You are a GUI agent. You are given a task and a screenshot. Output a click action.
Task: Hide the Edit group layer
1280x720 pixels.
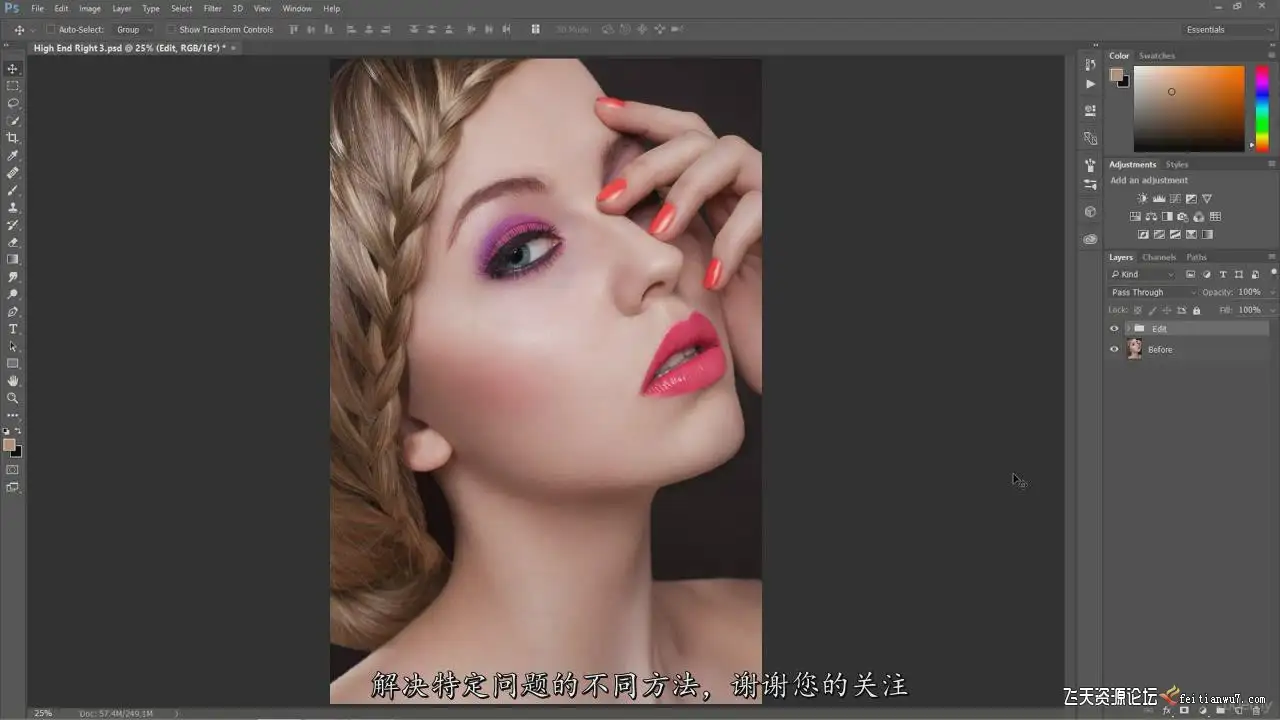(1114, 329)
